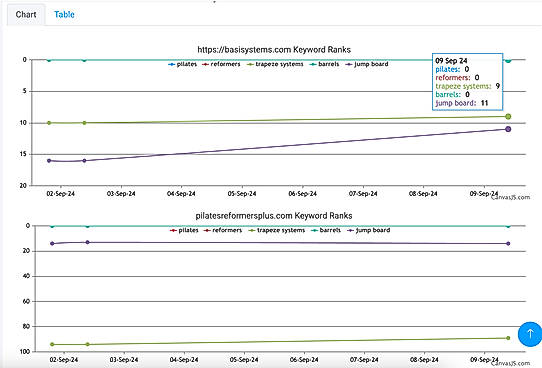Click the https://basisystems.com Keyword Ranks title
Image resolution: width=542 pixels, height=368 pixels.
pyautogui.click(x=274, y=50)
